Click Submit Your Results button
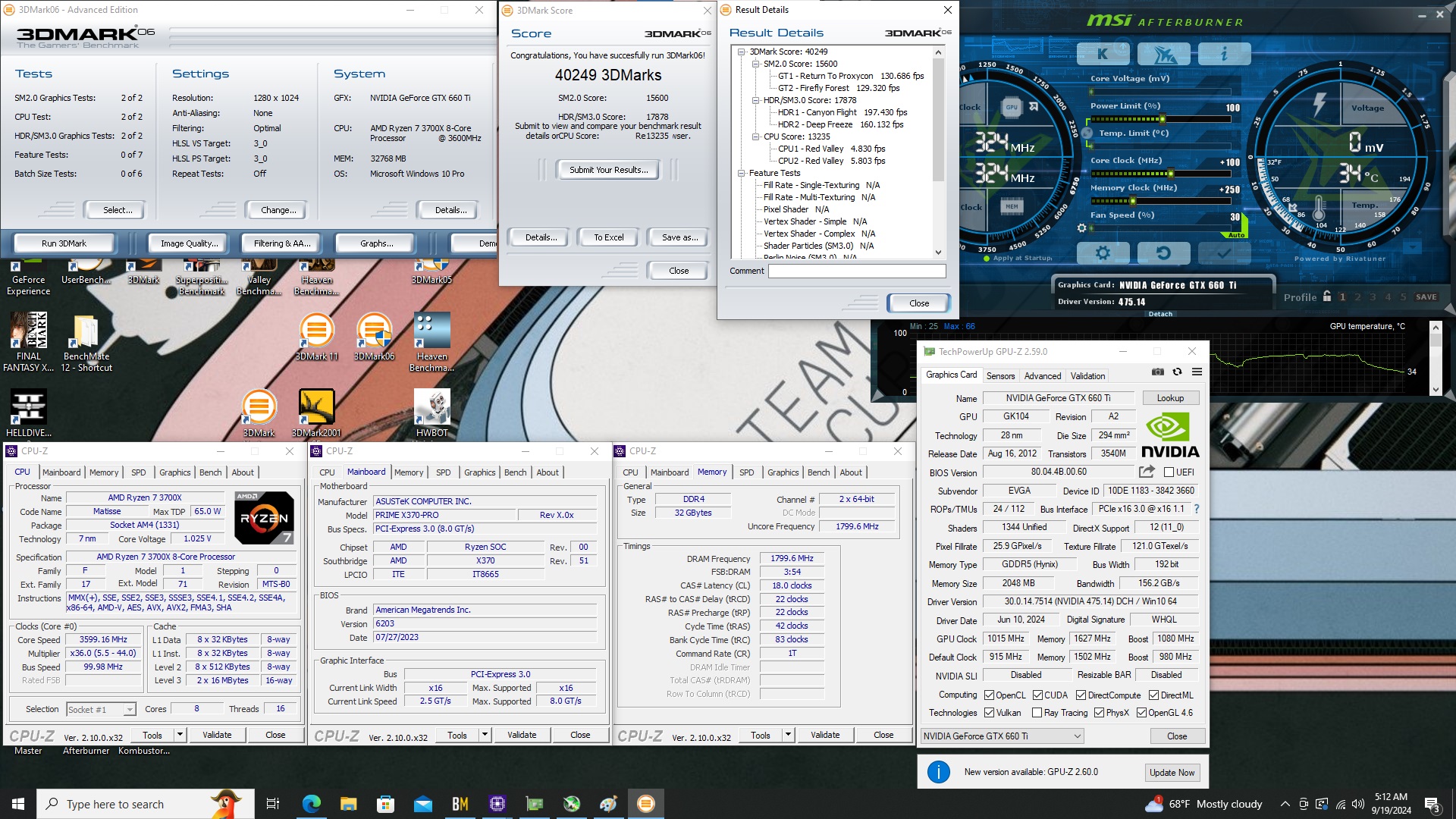1456x819 pixels. (609, 170)
